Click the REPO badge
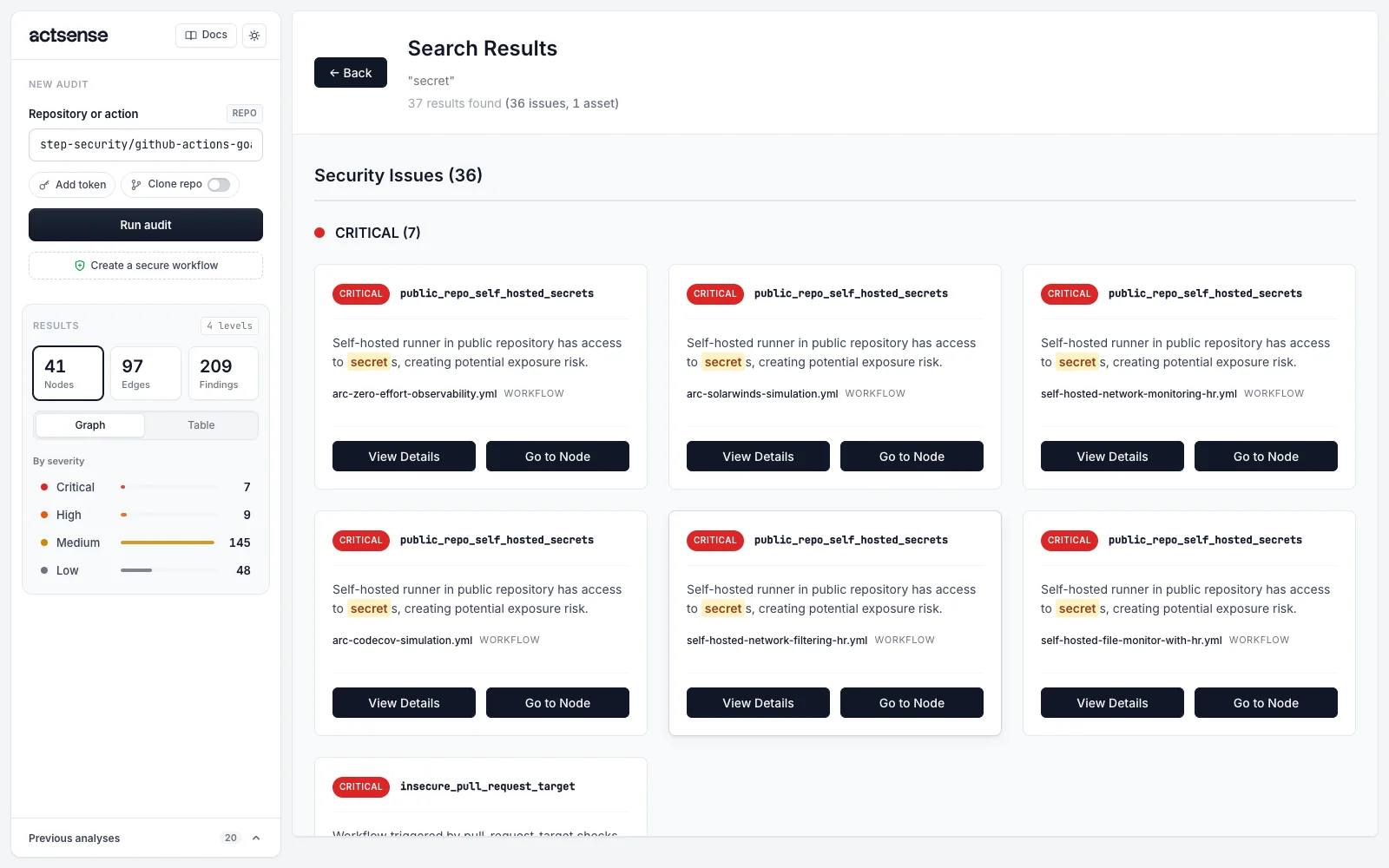 coord(244,114)
